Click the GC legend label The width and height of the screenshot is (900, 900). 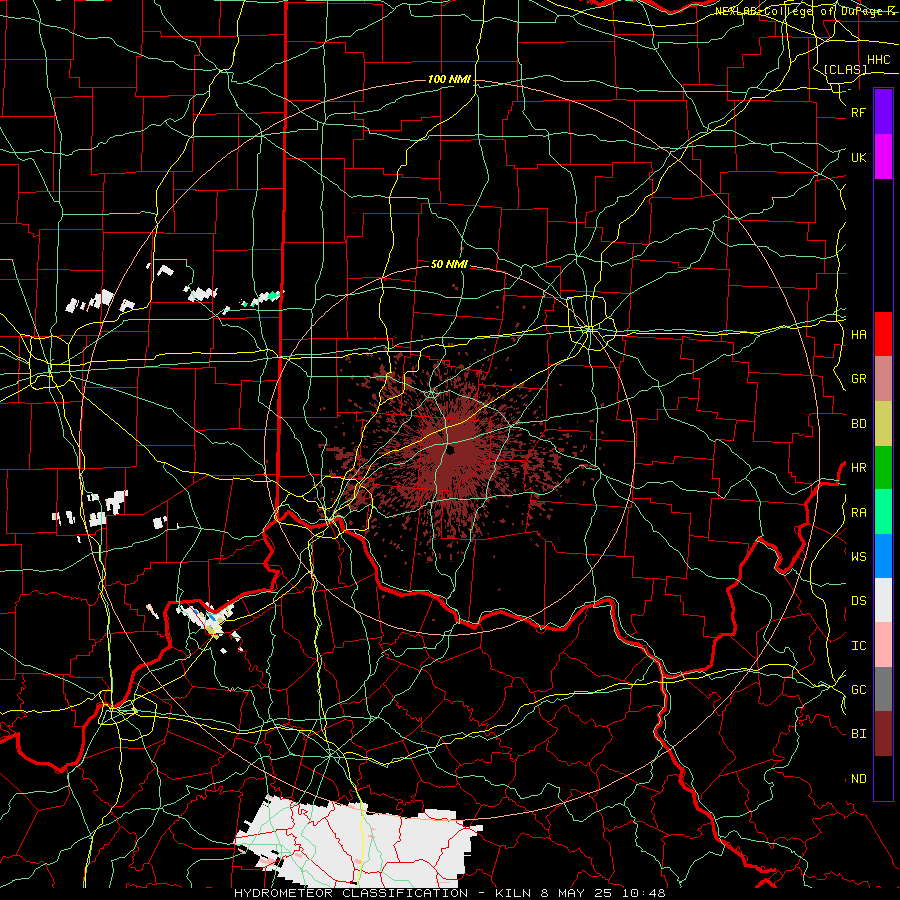tap(858, 689)
